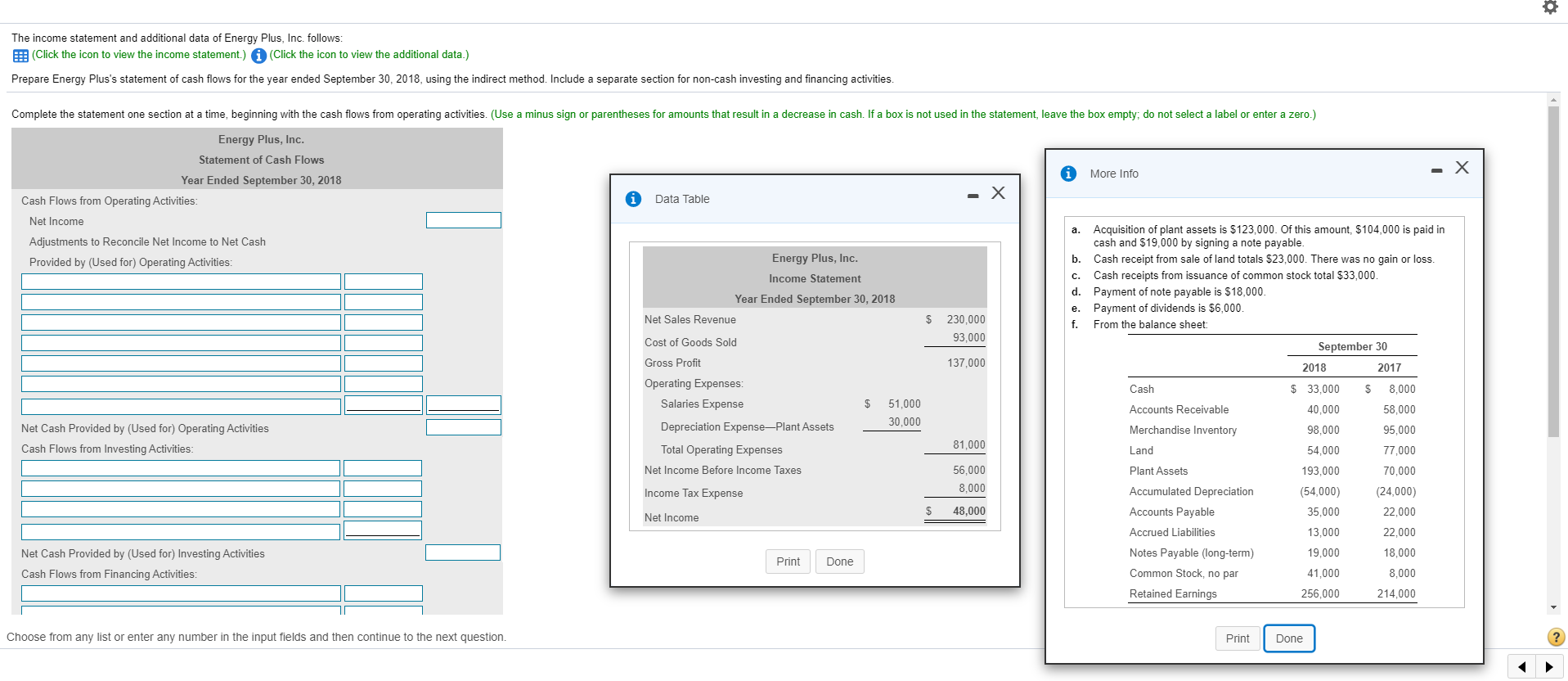The image size is (1568, 681).
Task: Open the settings gear icon
Action: coord(1550,7)
